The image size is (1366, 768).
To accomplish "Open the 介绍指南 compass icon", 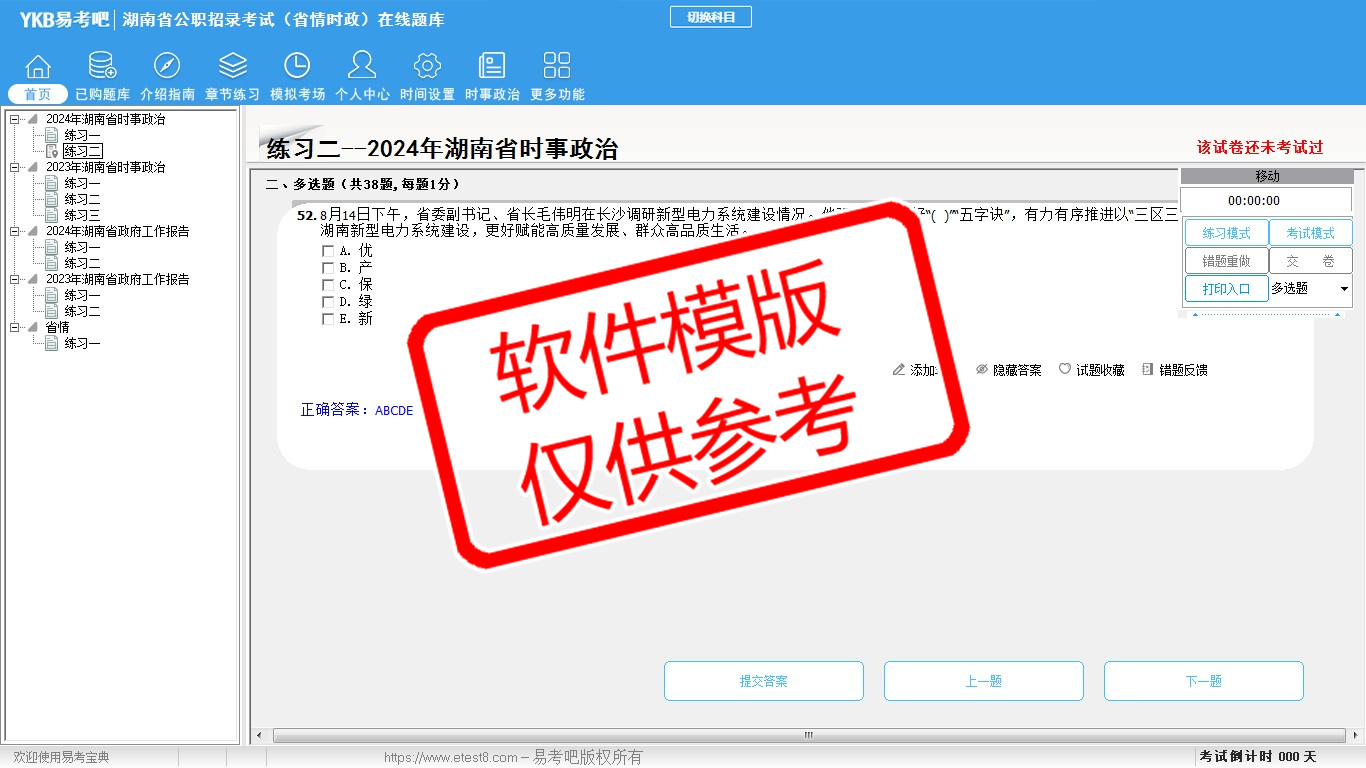I will (167, 67).
